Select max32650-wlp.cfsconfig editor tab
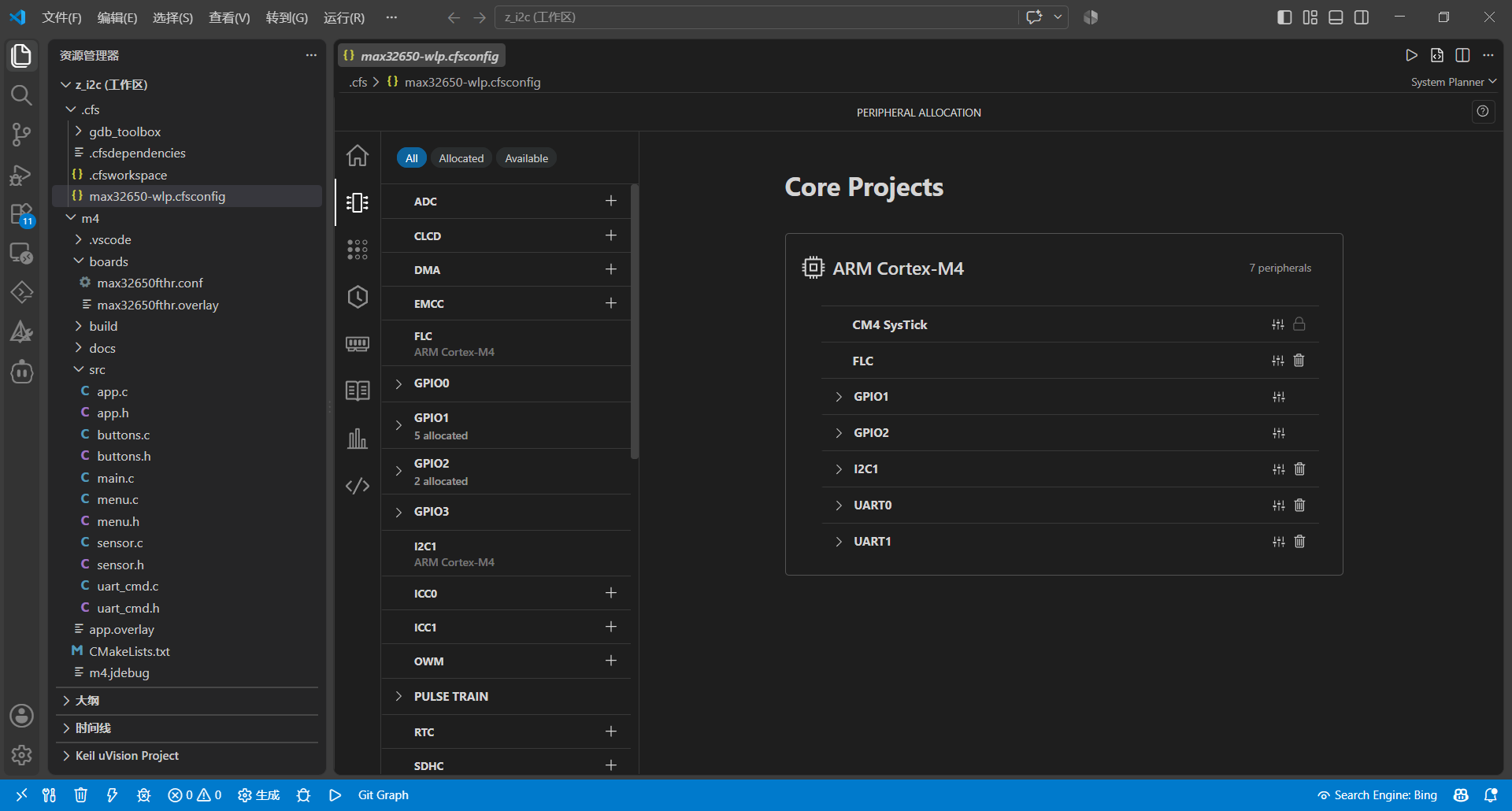Image resolution: width=1512 pixels, height=811 pixels. tap(422, 56)
